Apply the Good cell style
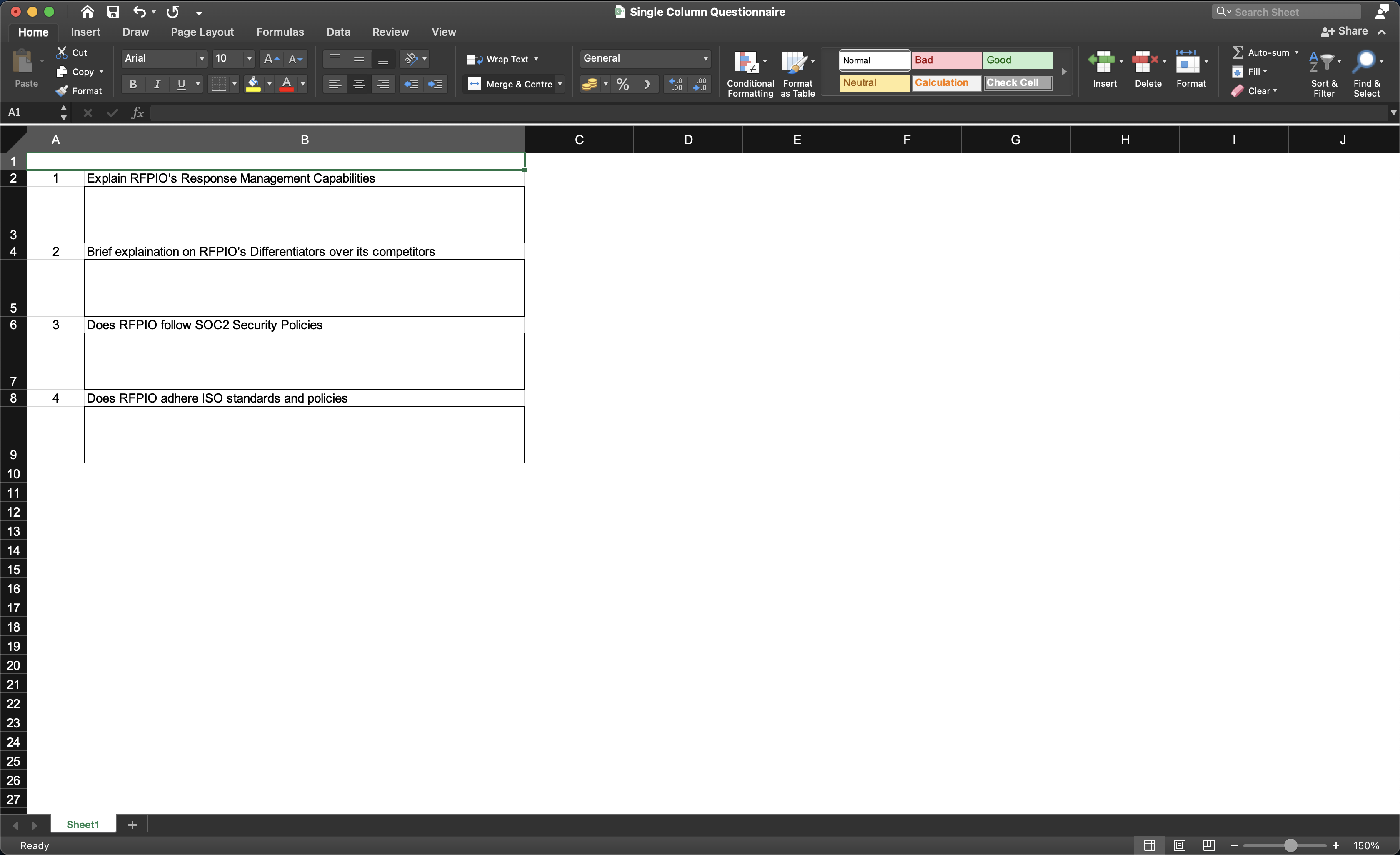The height and width of the screenshot is (855, 1400). click(1018, 60)
